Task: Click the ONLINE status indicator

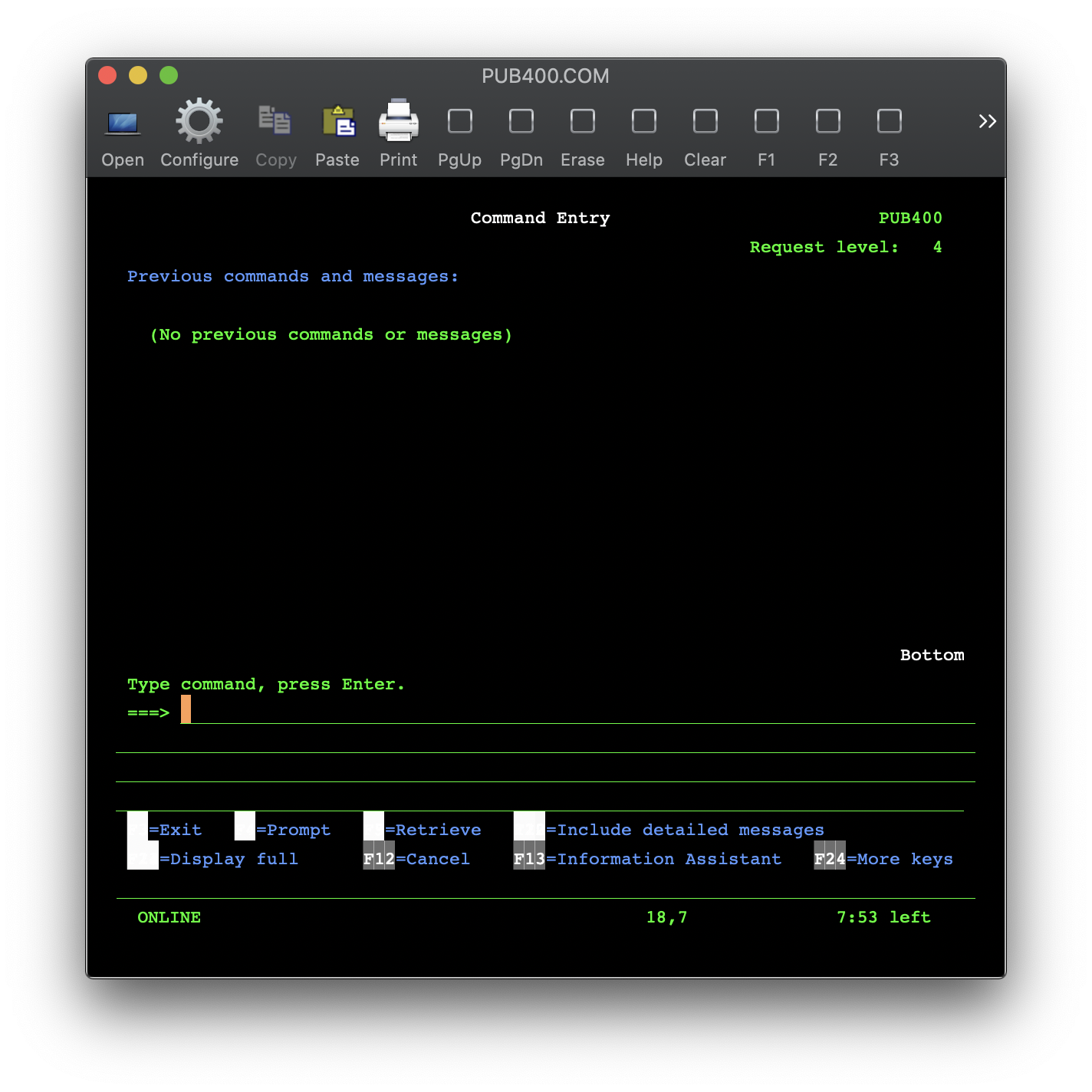Action: (169, 917)
